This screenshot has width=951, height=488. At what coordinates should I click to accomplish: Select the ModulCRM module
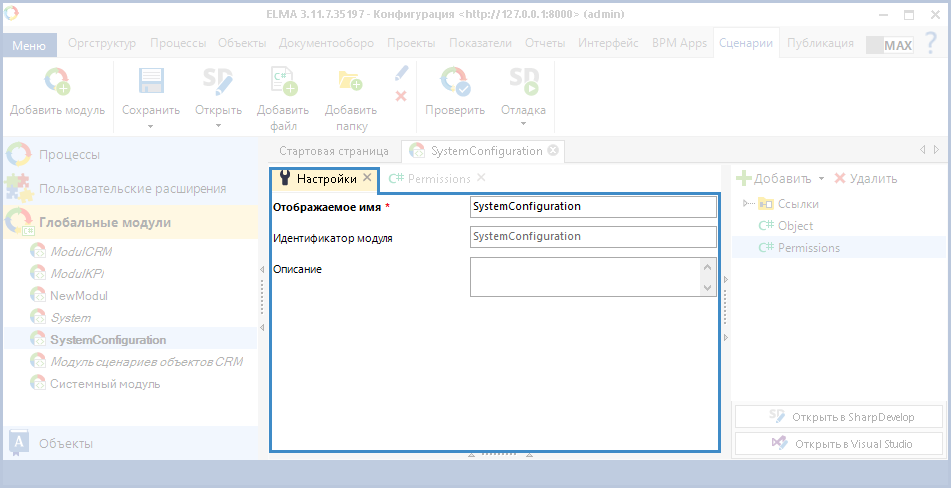click(x=81, y=252)
